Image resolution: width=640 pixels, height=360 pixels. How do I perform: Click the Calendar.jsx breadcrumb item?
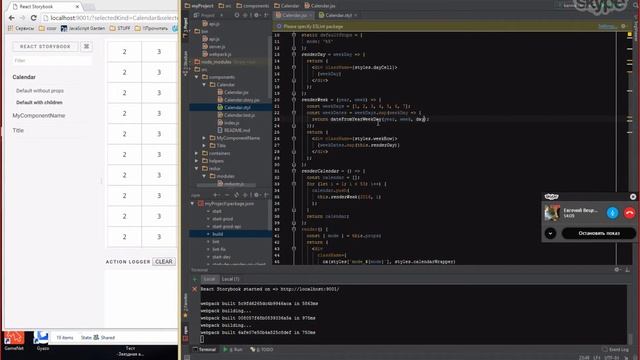point(320,6)
